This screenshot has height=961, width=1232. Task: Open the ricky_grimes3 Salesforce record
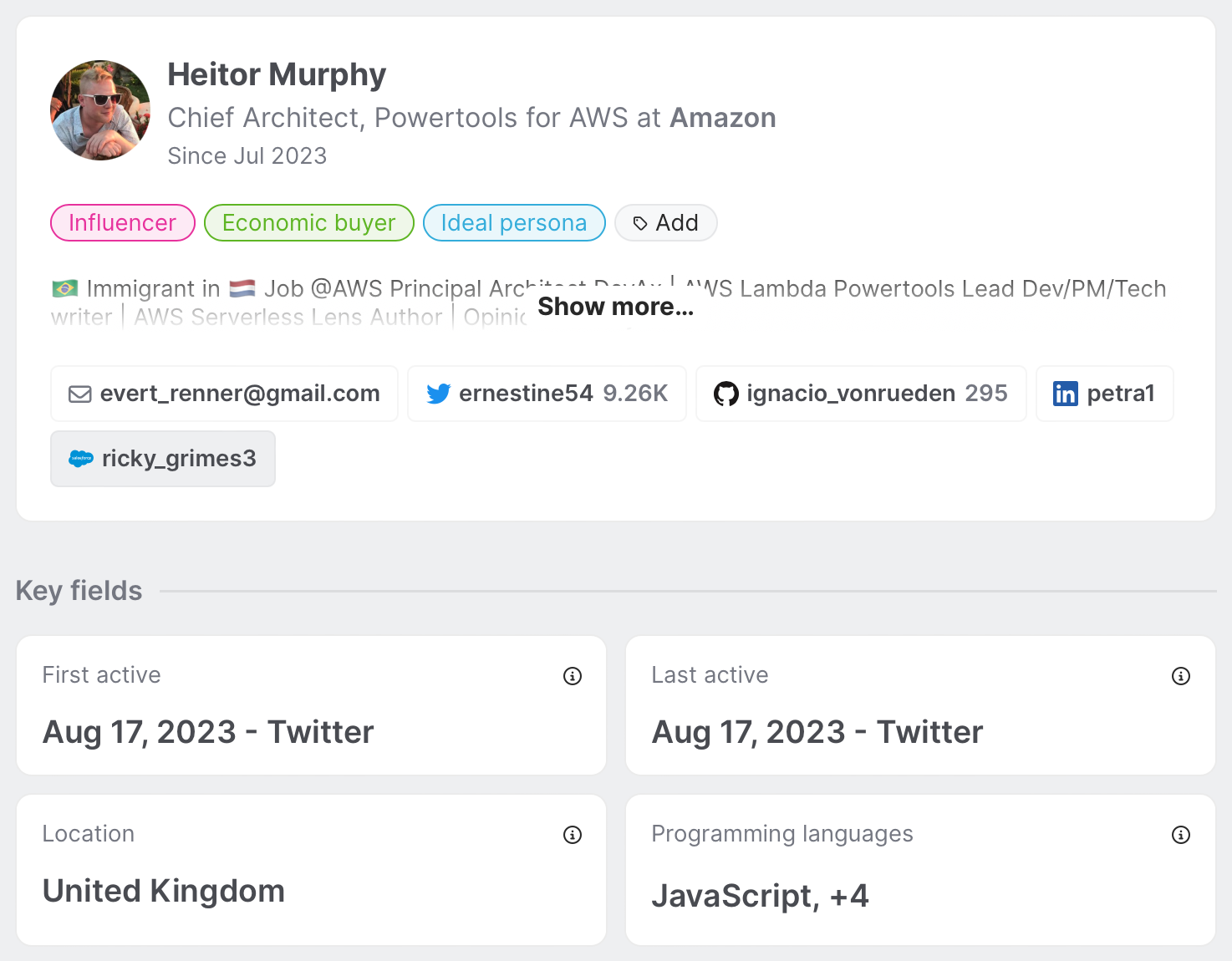[178, 459]
